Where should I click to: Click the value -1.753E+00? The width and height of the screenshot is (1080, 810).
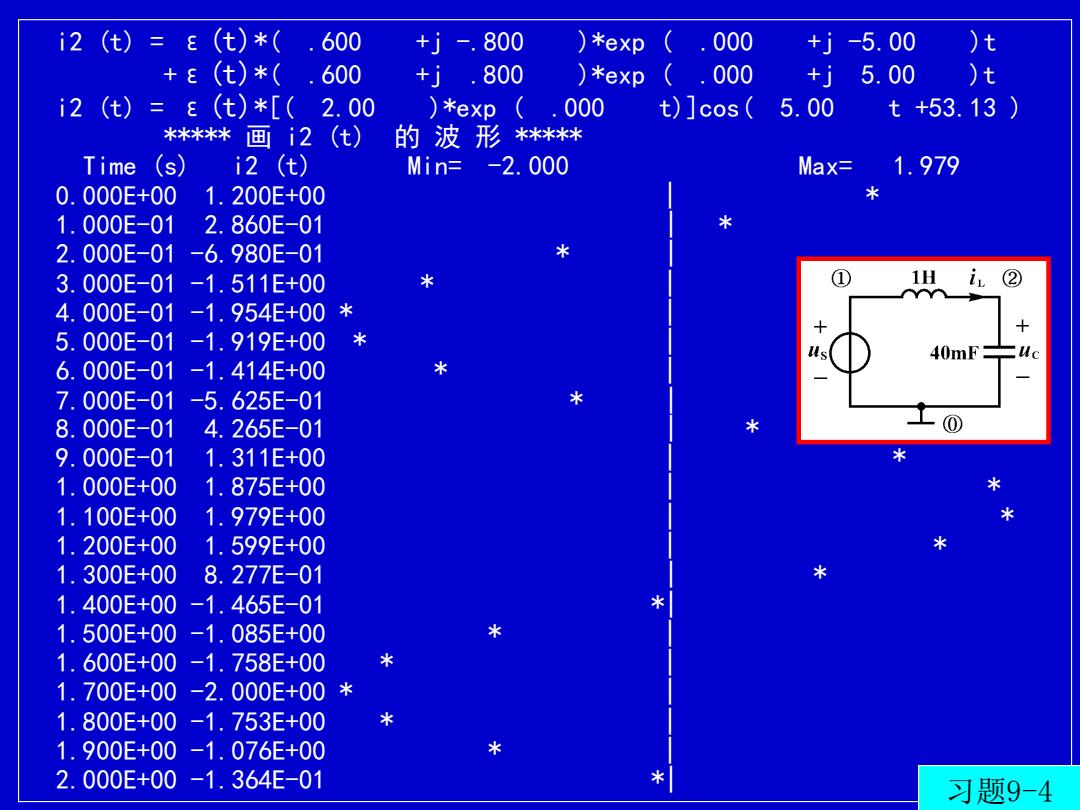(257, 722)
